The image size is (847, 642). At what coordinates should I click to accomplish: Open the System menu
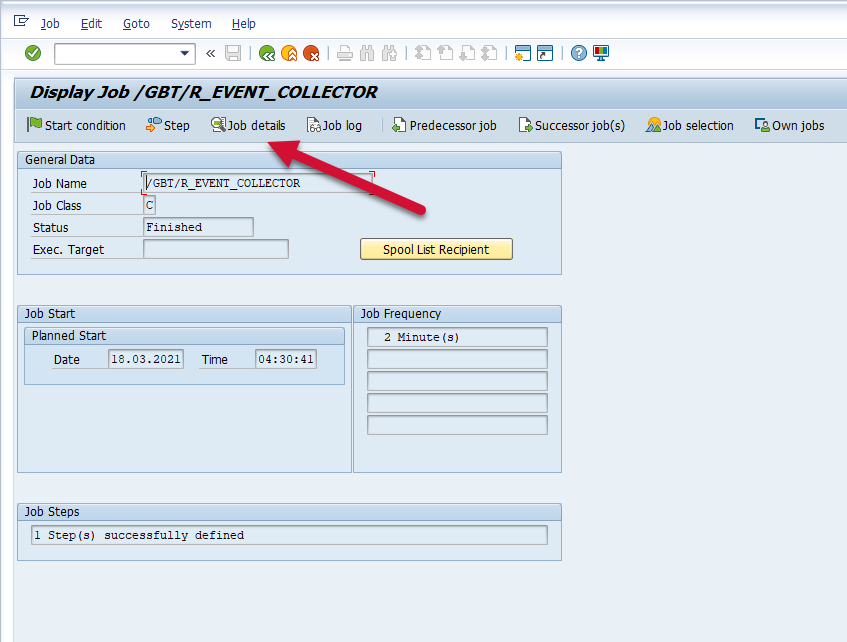(191, 23)
